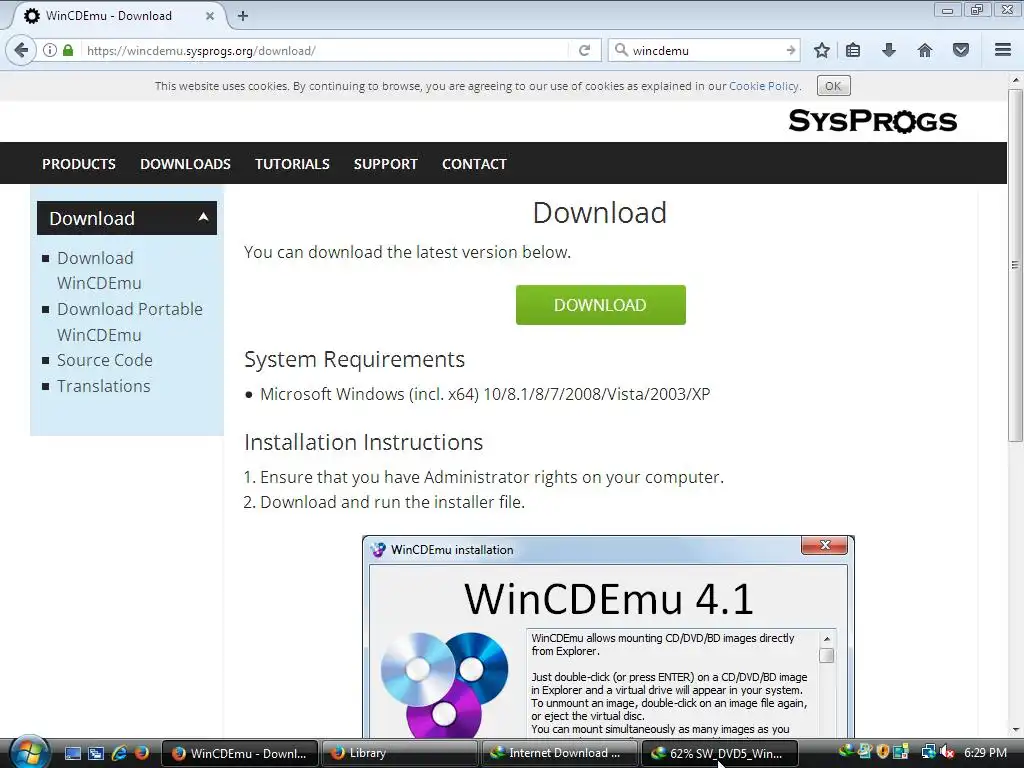1024x768 pixels.
Task: Collapse the Download sidebar section arrow
Action: coord(203,217)
